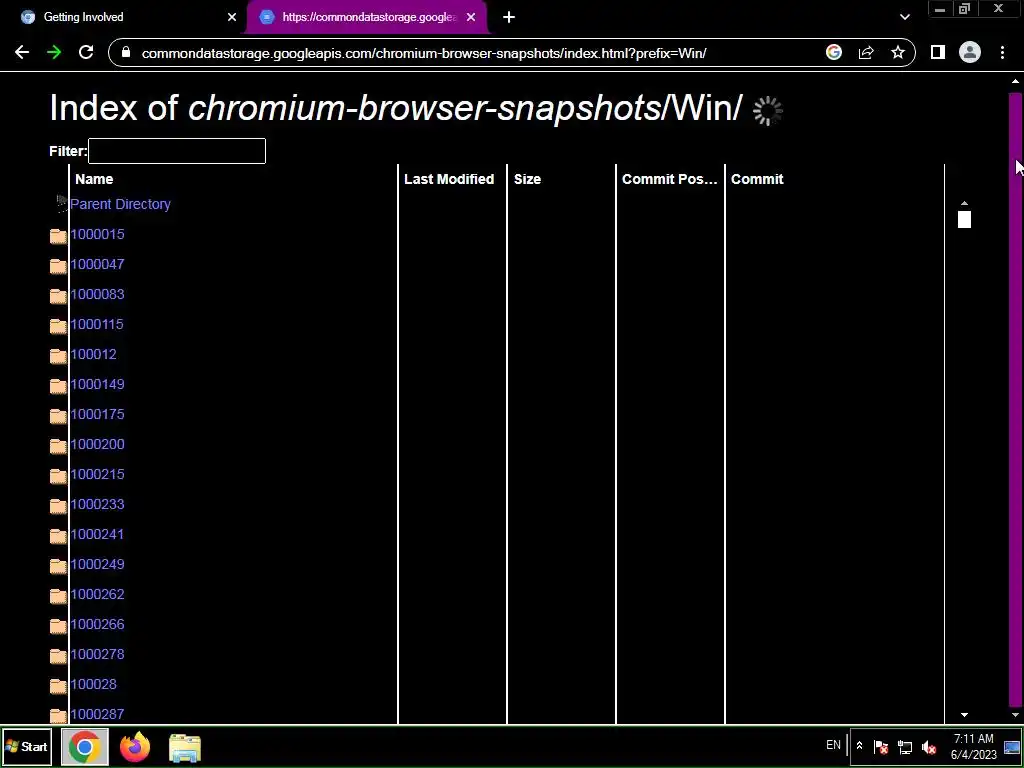Close the Getting Involved tab
This screenshot has height=768, width=1024.
point(232,18)
